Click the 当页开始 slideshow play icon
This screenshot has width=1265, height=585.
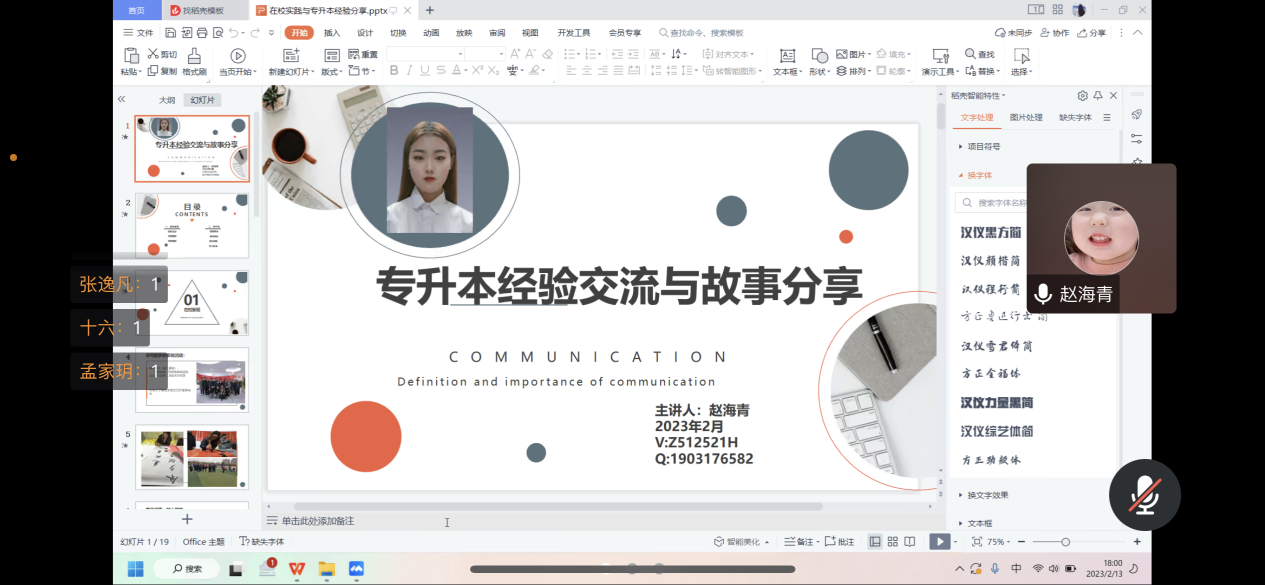tap(238, 56)
